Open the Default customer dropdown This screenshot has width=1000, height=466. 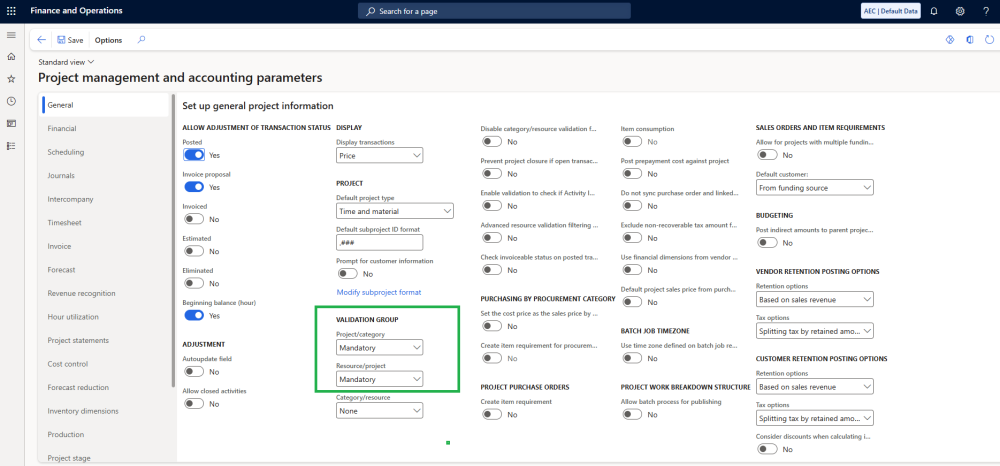coord(814,187)
